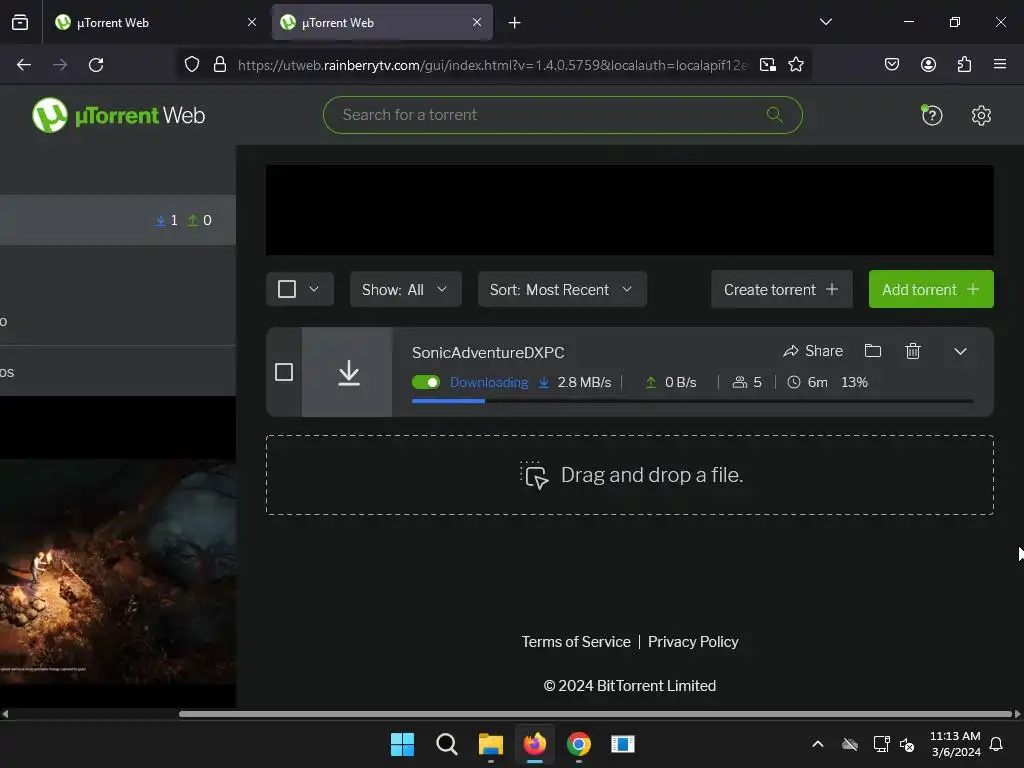Open the Privacy Policy link
1024x768 pixels.
click(x=693, y=642)
